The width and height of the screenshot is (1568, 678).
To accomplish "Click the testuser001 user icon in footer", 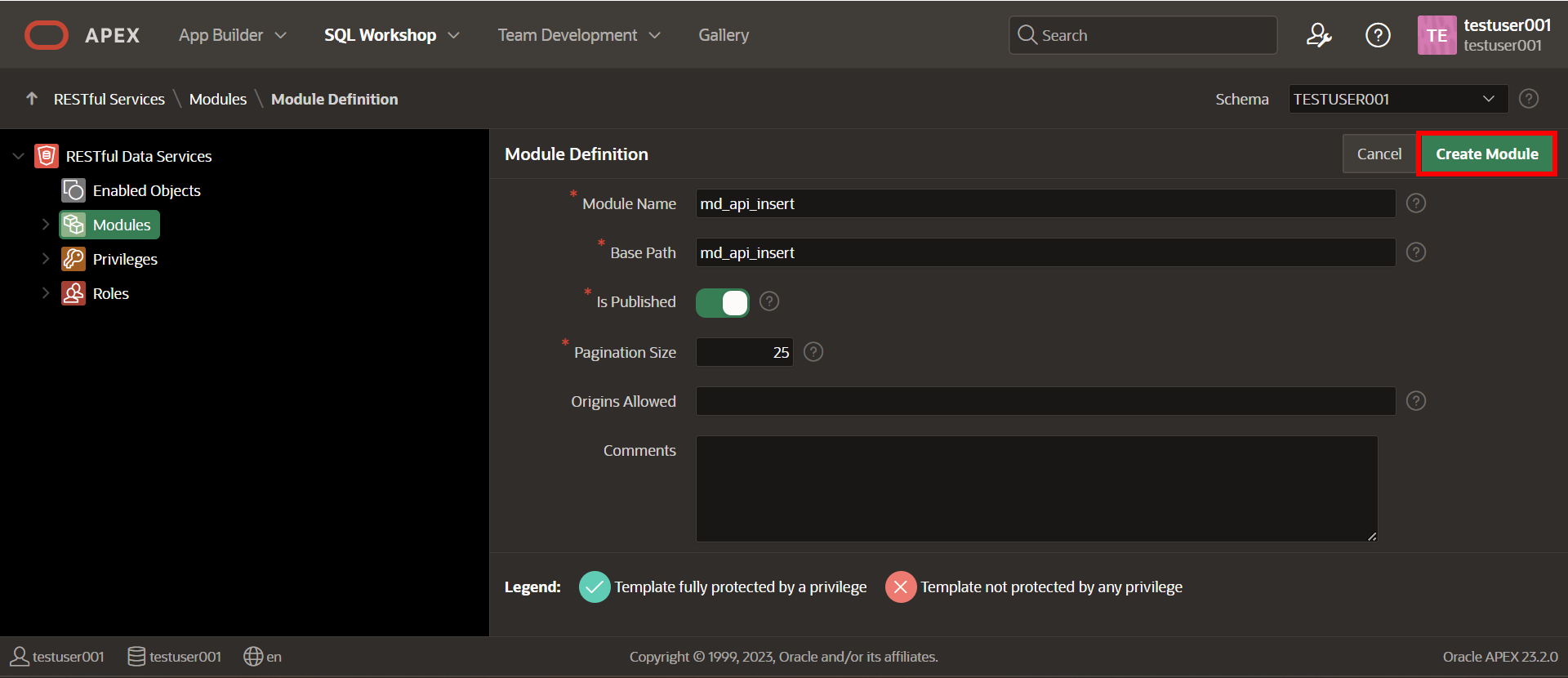I will tap(20, 657).
